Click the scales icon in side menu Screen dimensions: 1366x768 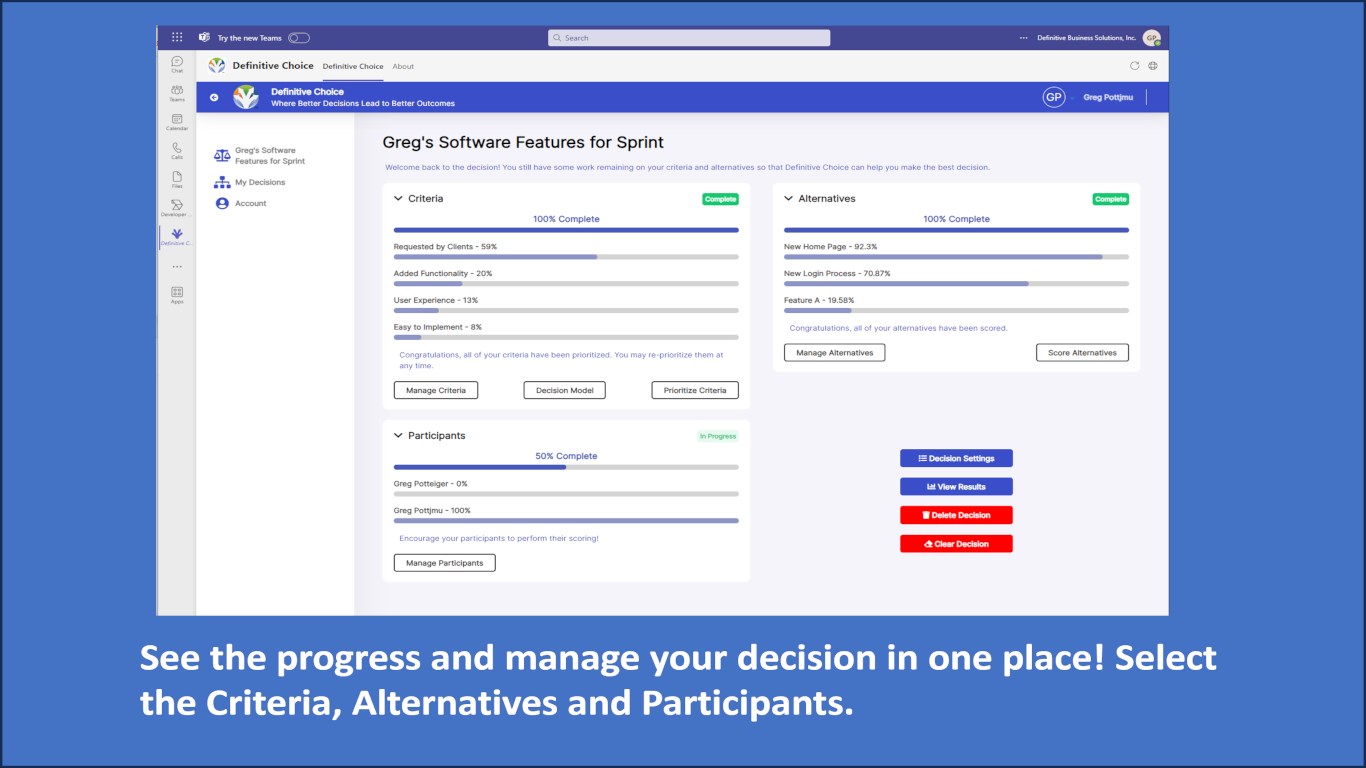pyautogui.click(x=222, y=156)
